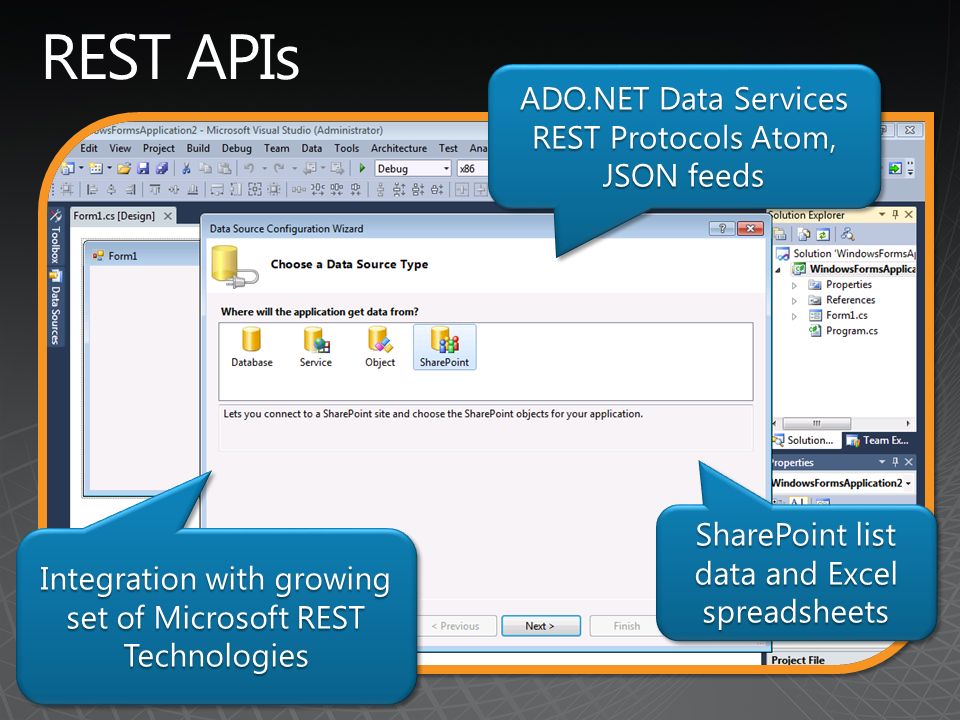The height and width of the screenshot is (720, 960).
Task: Open the Data Sources side tab
Action: [55, 307]
